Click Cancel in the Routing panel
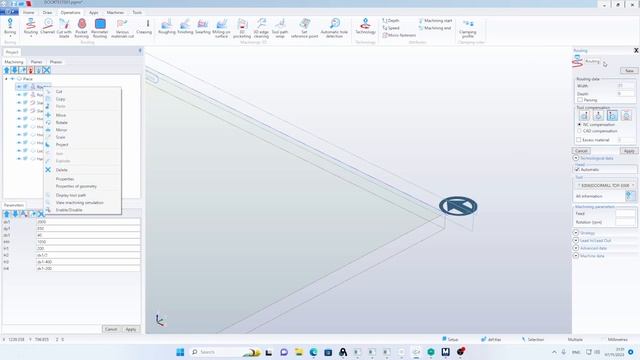Screen dimensions: 640x360 581,151
